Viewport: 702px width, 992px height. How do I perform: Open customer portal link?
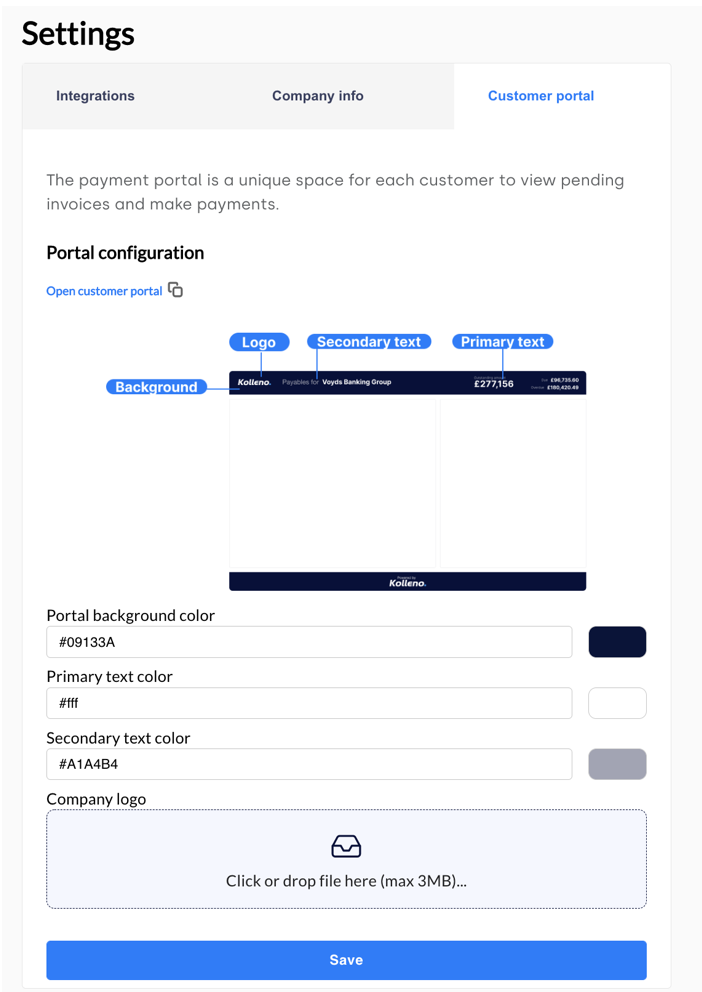tap(104, 291)
